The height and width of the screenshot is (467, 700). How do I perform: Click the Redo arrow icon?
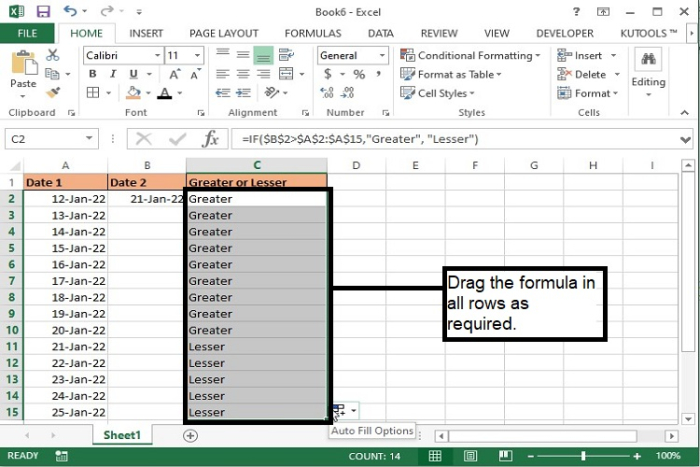pos(107,11)
